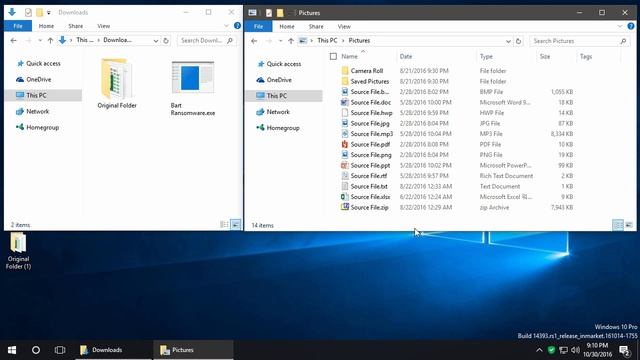The image size is (640, 360).
Task: Select Source File.xlsx row
Action: 457,197
